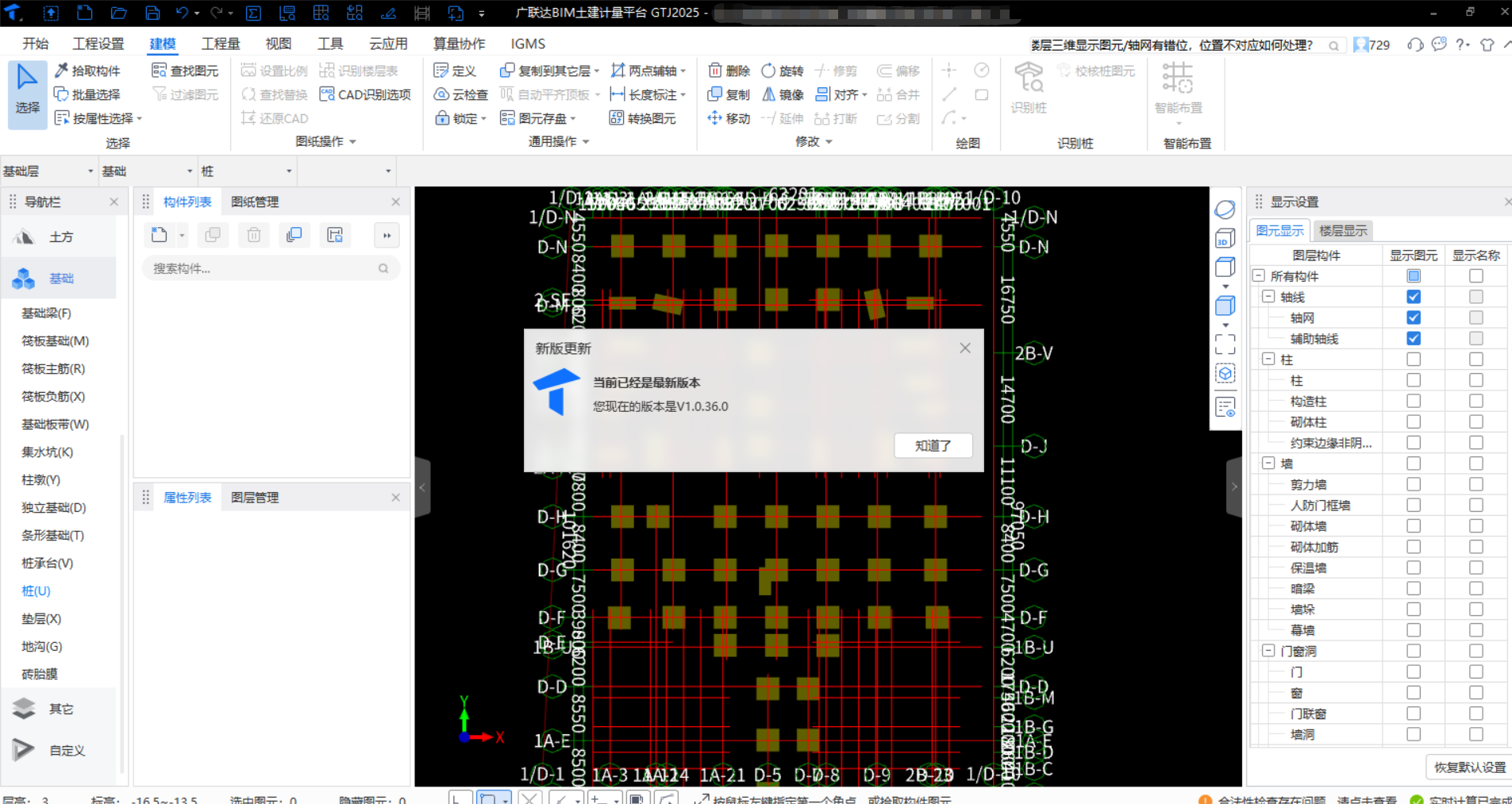Click new component icon in 构件列表
Screen dimensions: 1512x804
(x=160, y=235)
